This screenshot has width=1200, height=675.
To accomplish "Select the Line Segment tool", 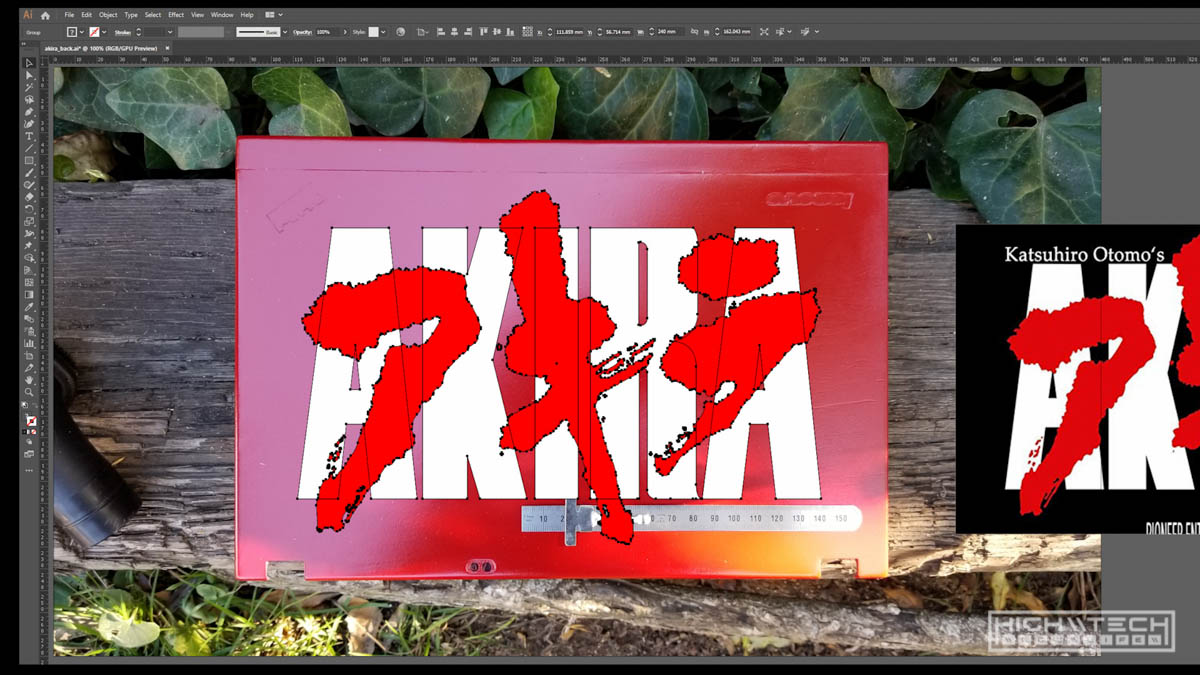I will [29, 148].
